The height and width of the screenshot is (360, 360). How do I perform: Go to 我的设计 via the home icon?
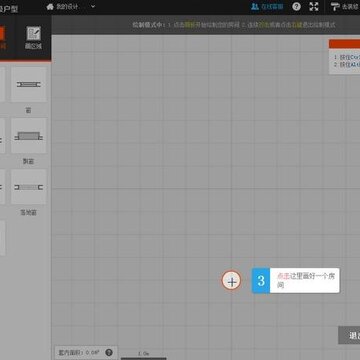click(x=50, y=7)
